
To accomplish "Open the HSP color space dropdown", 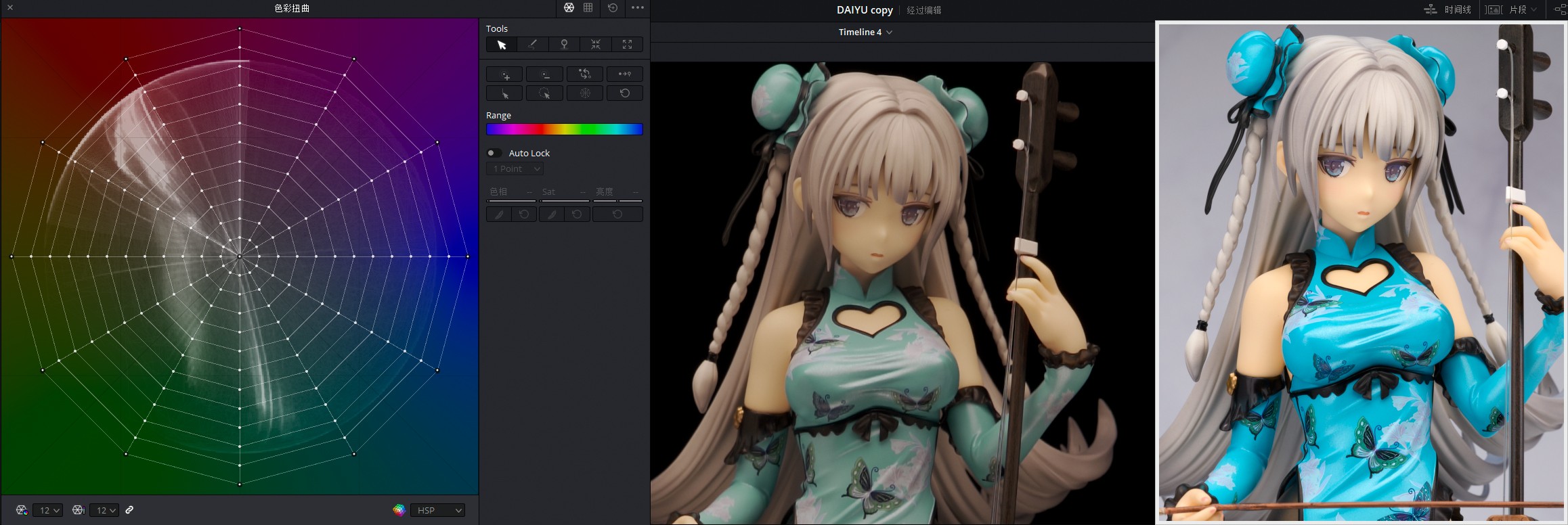I will (438, 510).
